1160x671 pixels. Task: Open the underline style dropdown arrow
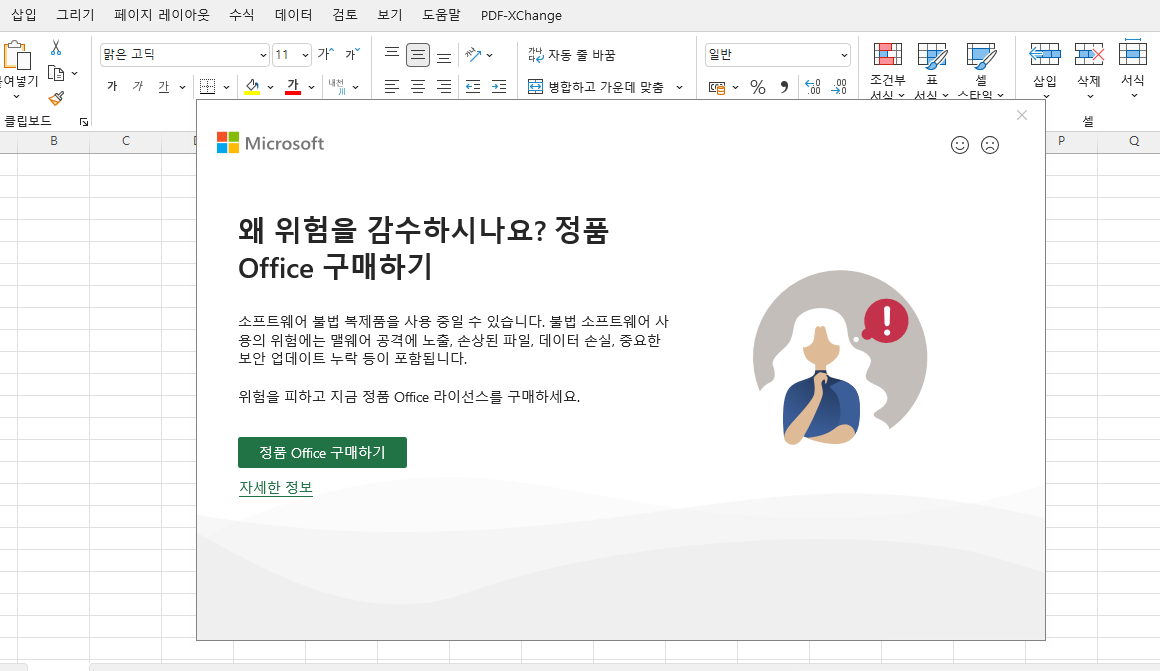coord(182,87)
